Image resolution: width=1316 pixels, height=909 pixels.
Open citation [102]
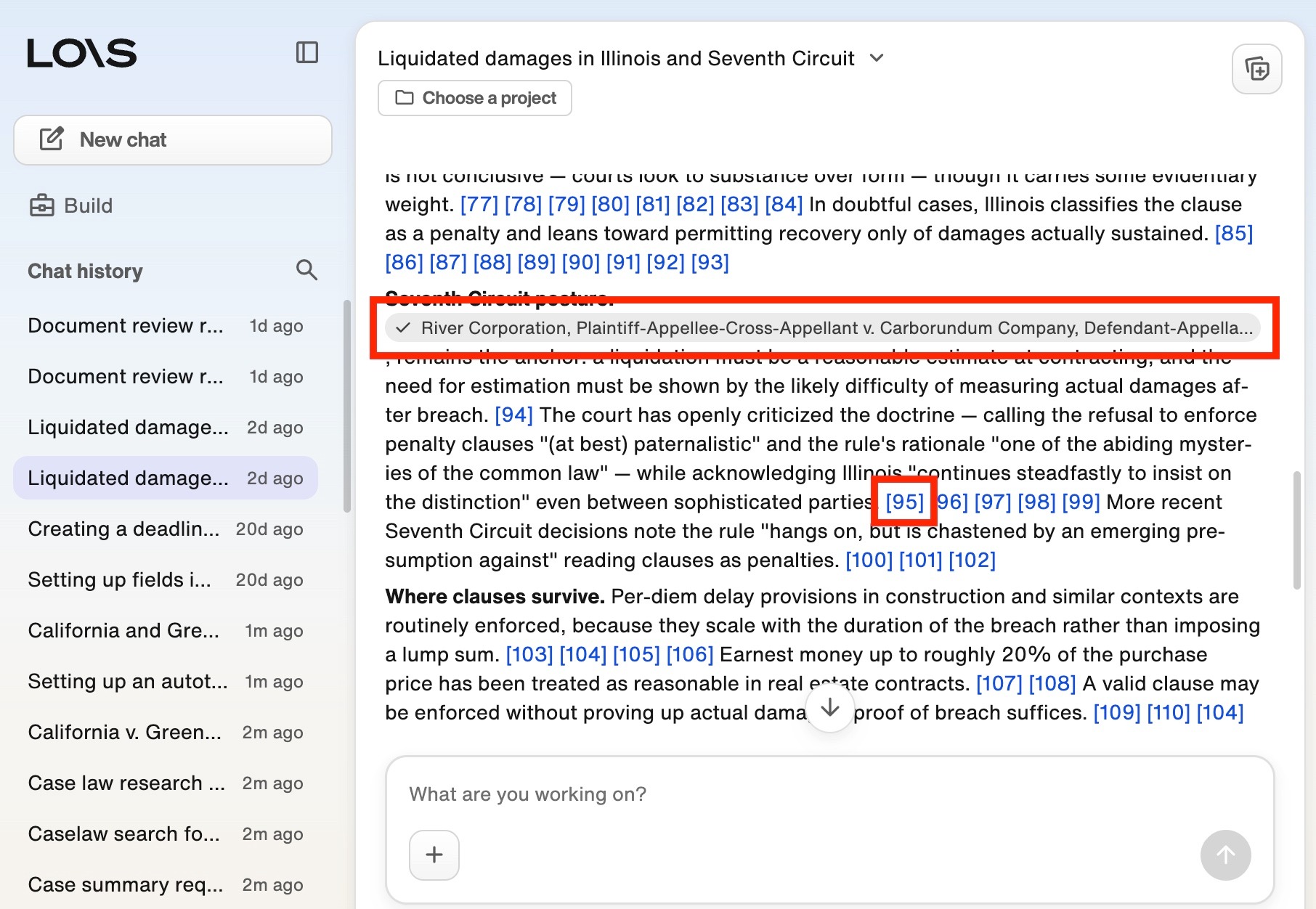[972, 561]
